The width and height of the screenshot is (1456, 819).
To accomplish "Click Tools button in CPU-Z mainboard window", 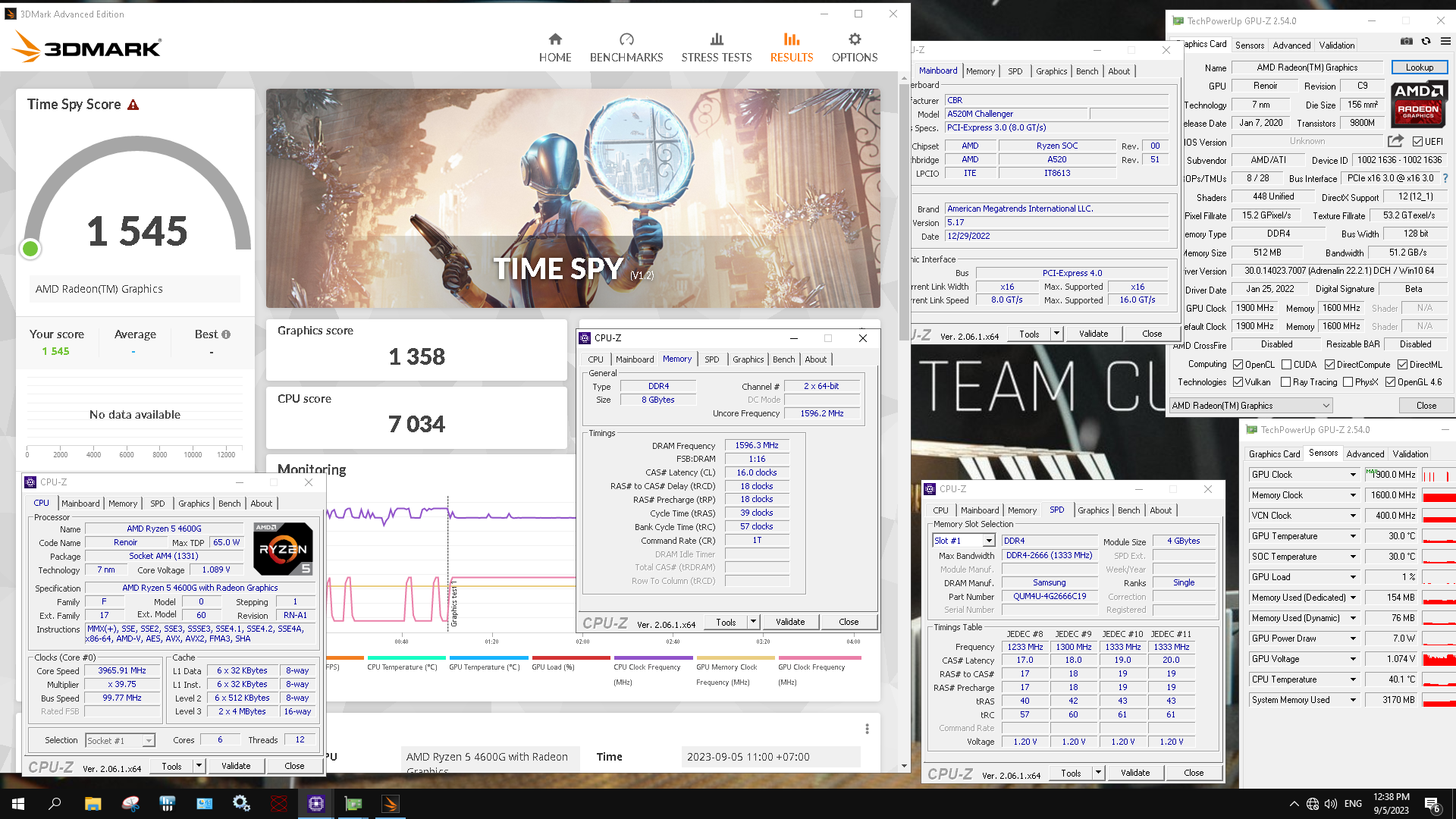I will [1028, 334].
